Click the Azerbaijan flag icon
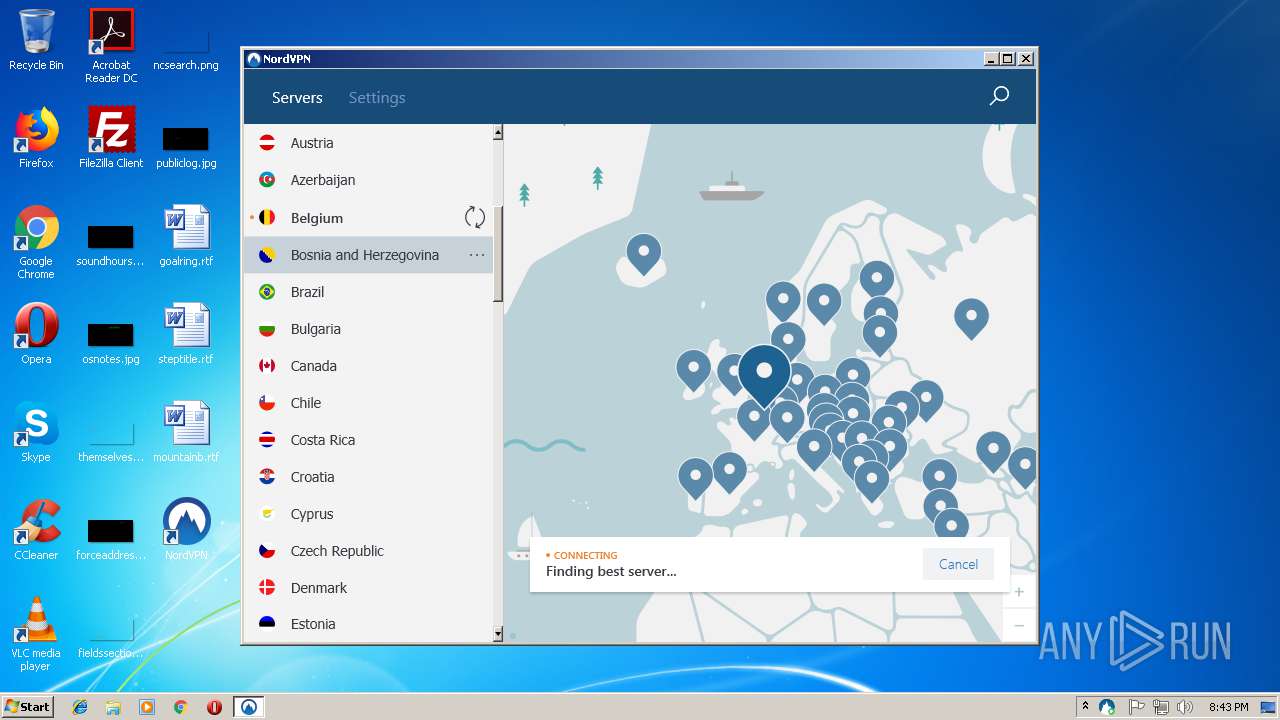The image size is (1280, 720). pos(267,180)
